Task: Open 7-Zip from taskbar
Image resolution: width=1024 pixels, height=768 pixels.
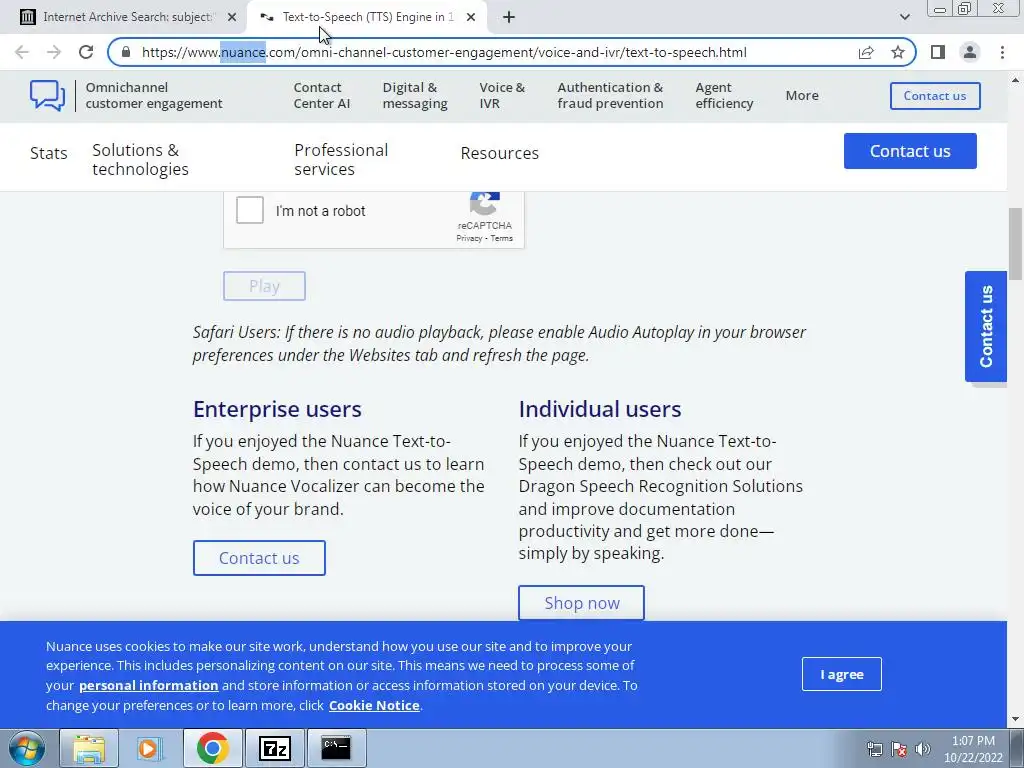Action: click(274, 748)
